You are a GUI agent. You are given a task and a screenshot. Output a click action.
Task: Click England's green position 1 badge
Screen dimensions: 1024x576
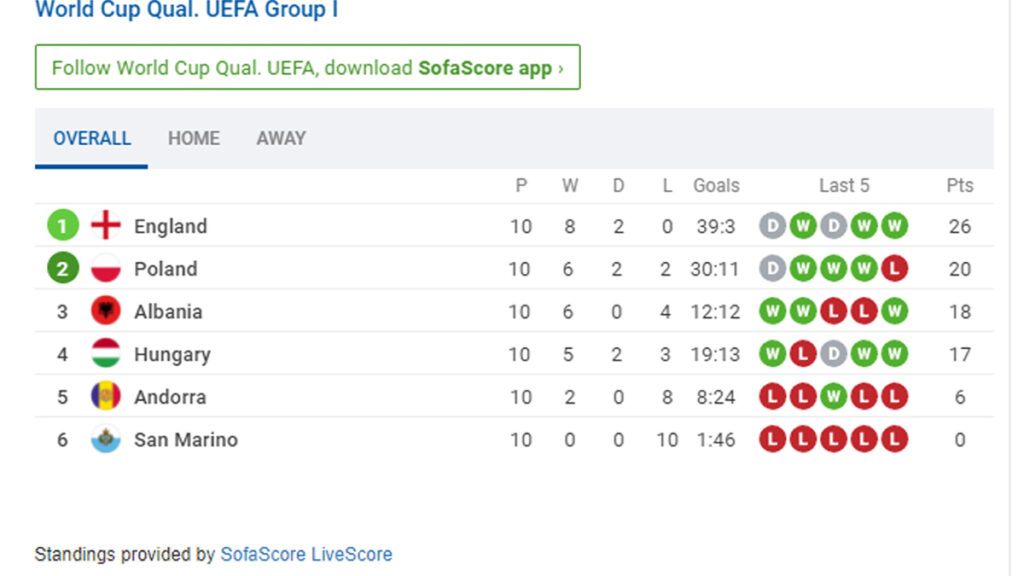click(62, 226)
